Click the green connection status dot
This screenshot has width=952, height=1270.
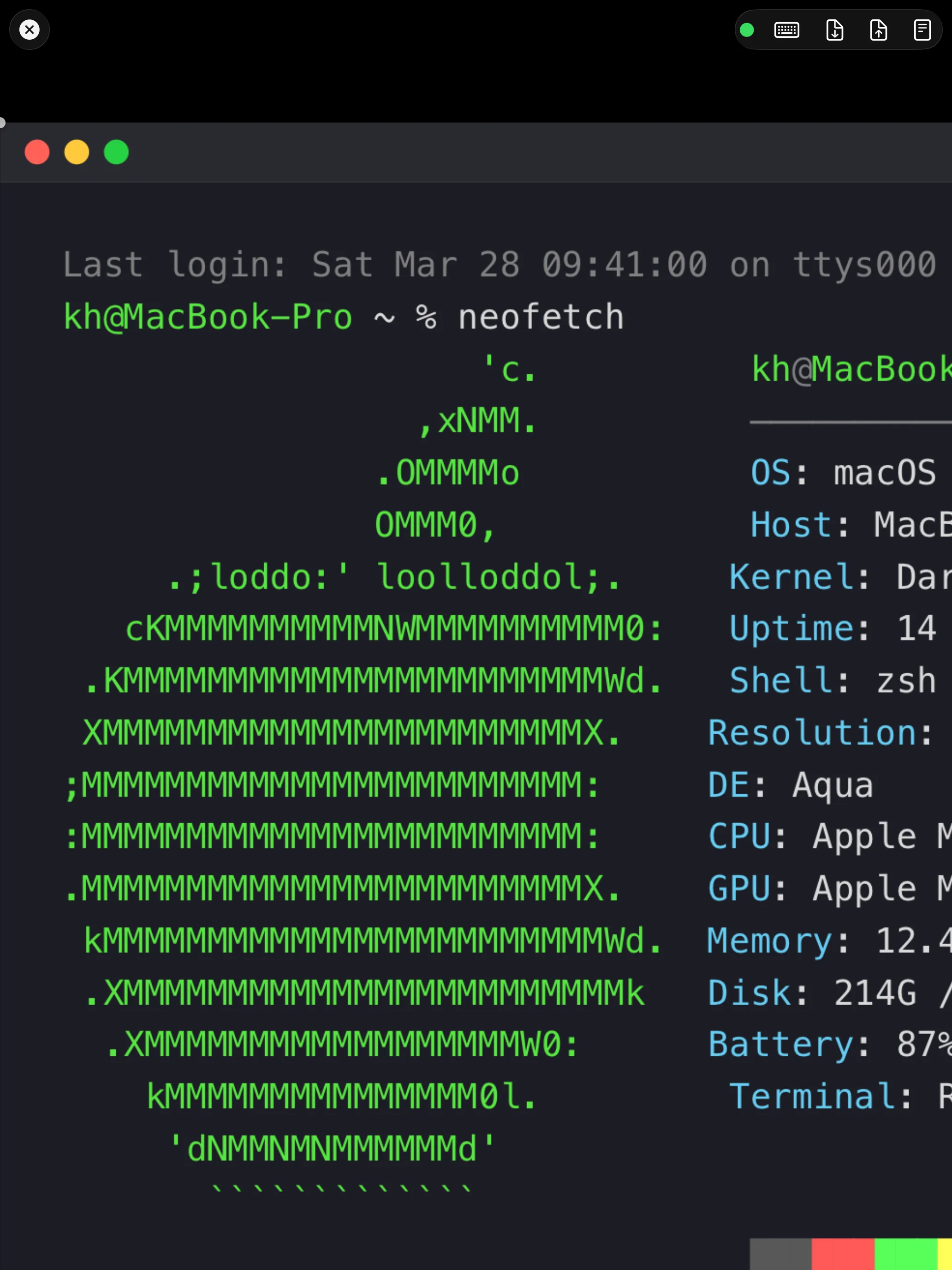(x=747, y=30)
